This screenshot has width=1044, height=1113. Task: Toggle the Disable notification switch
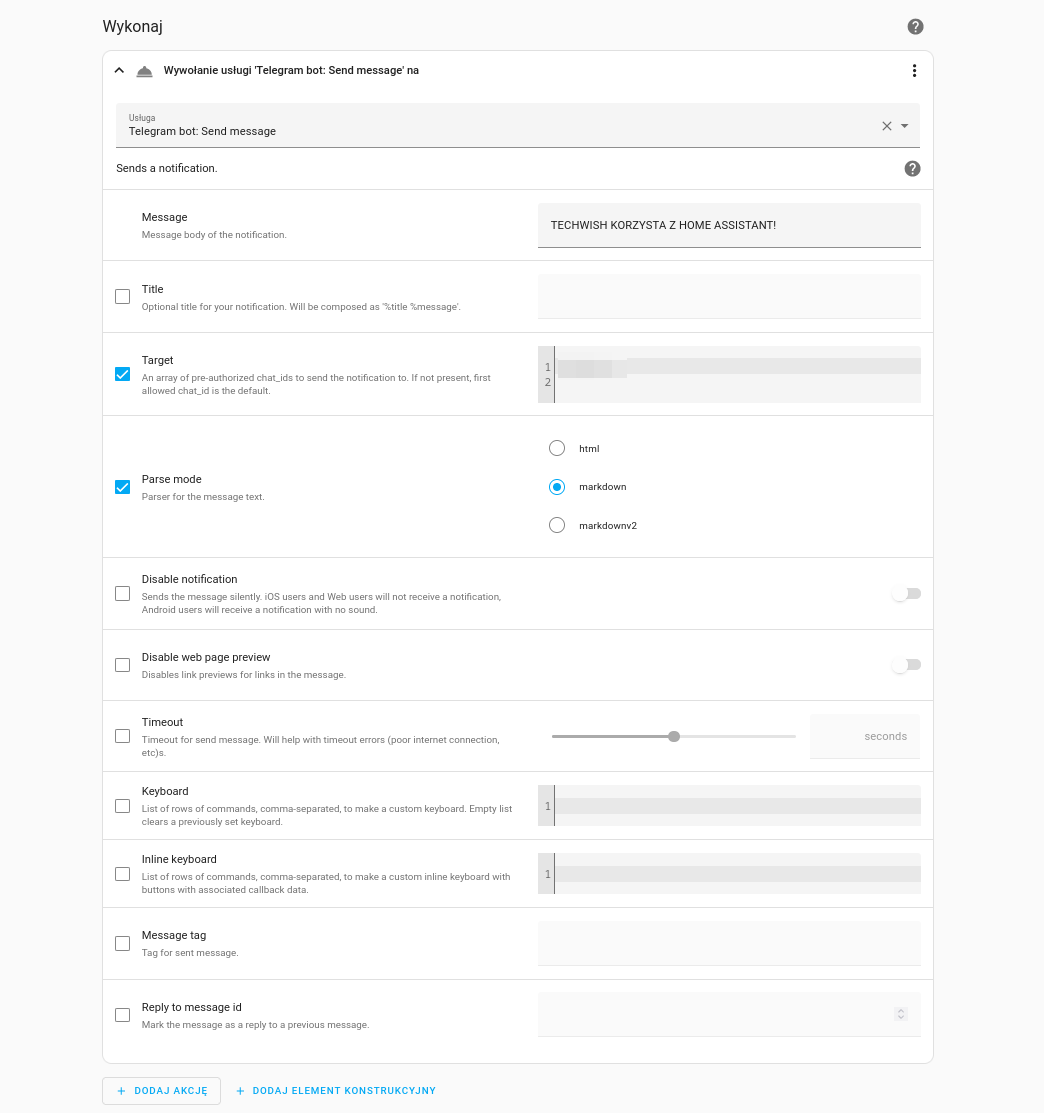[906, 593]
